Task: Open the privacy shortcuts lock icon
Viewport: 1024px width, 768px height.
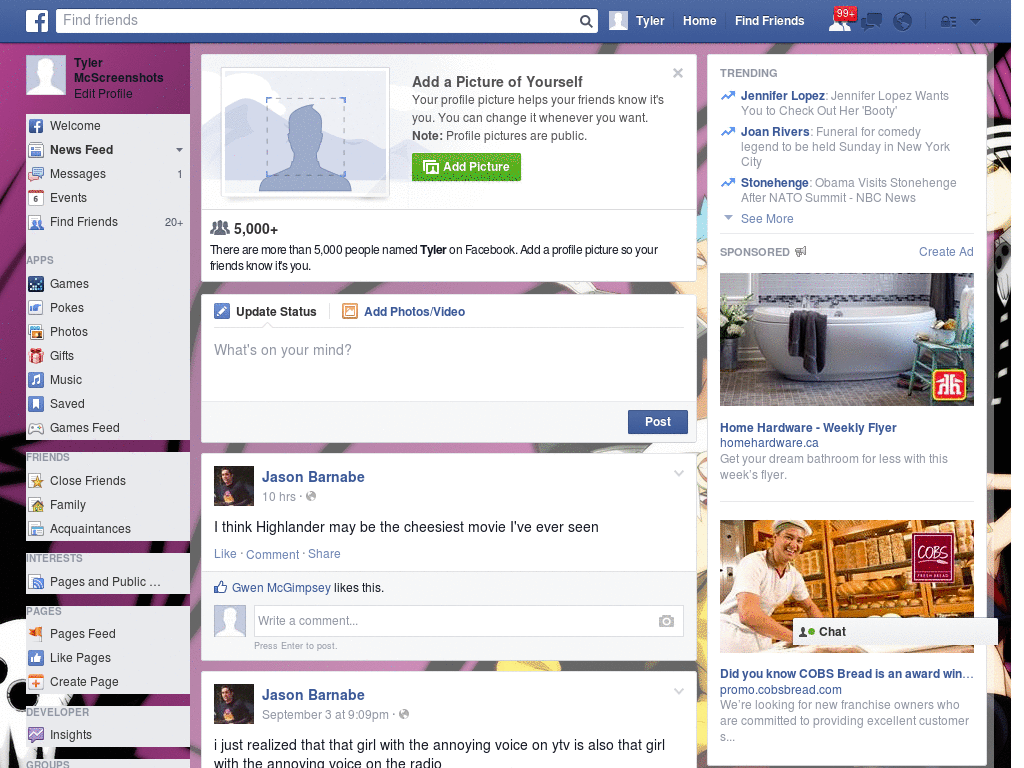Action: (x=948, y=22)
